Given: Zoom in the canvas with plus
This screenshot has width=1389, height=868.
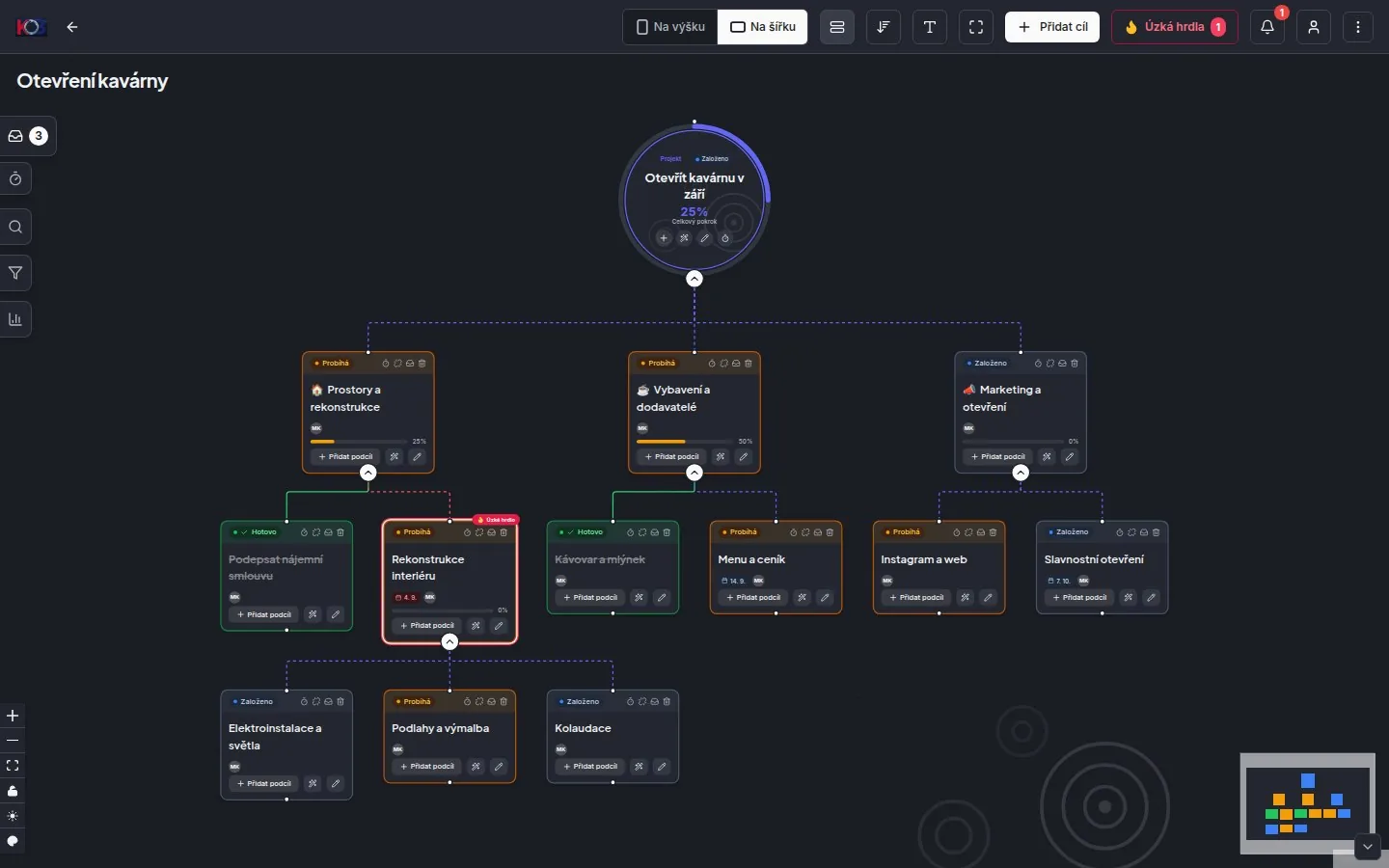Looking at the screenshot, I should point(13,716).
